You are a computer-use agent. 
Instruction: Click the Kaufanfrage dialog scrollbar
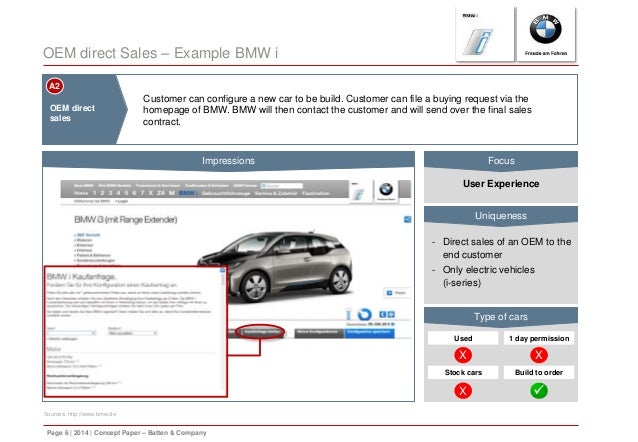tap(223, 330)
